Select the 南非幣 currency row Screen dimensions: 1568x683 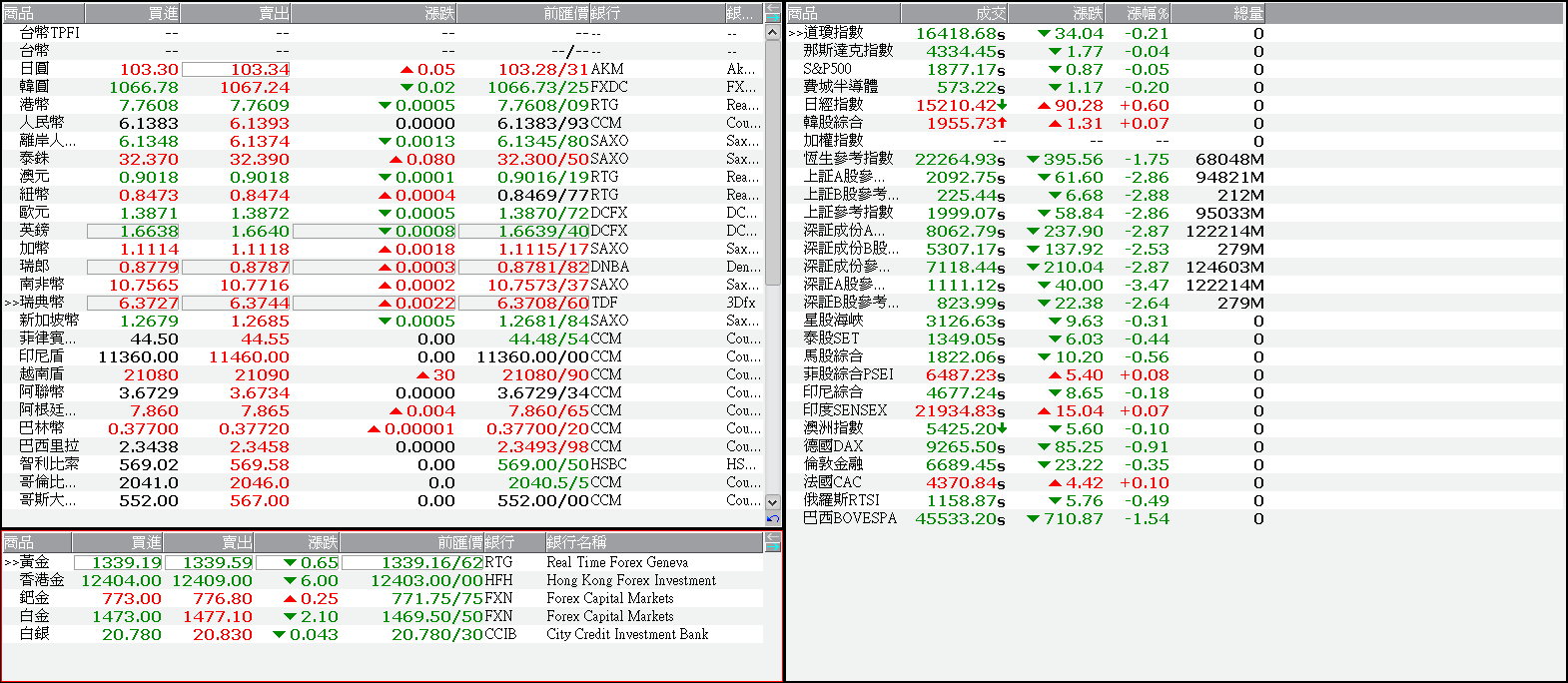[x=383, y=285]
